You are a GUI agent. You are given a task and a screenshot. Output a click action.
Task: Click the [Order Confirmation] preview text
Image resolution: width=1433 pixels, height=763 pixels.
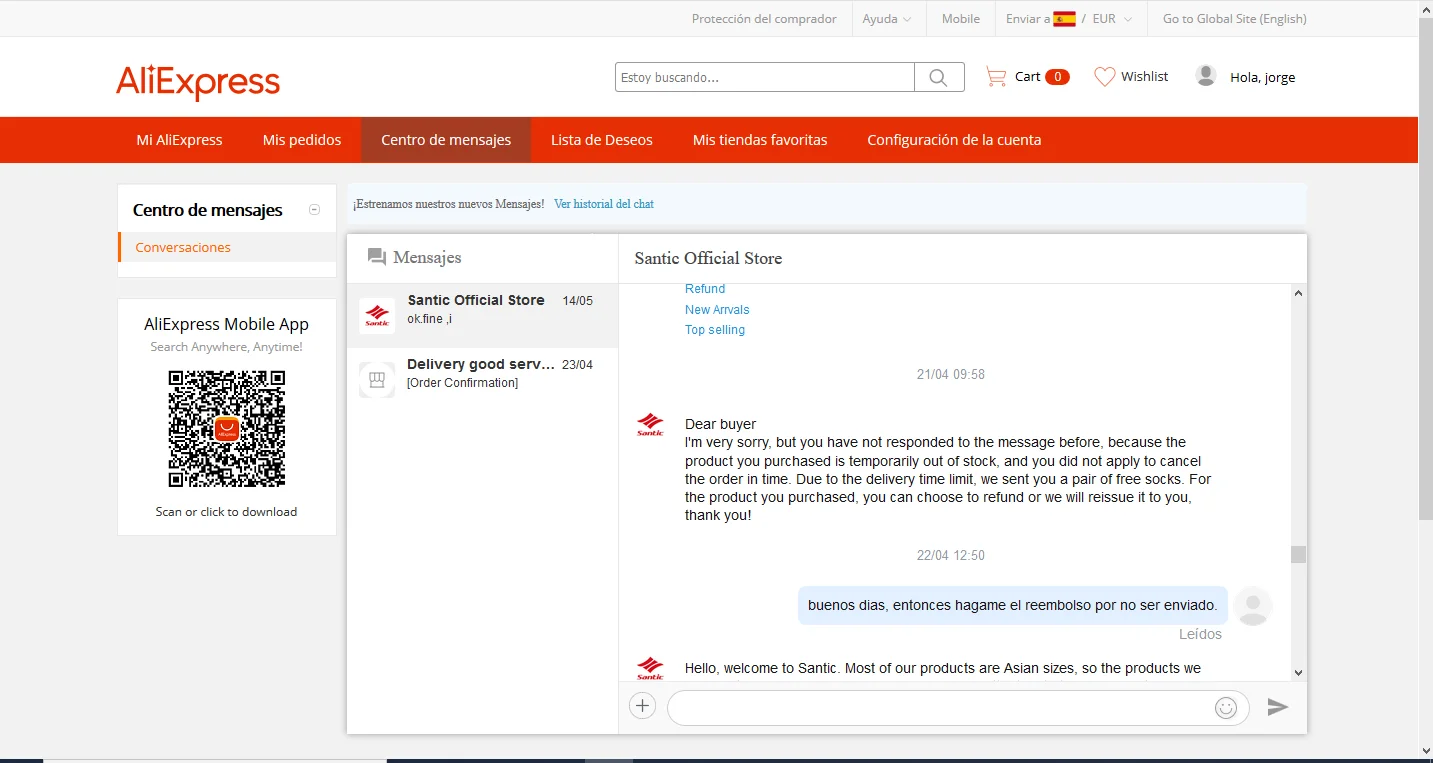coord(462,383)
